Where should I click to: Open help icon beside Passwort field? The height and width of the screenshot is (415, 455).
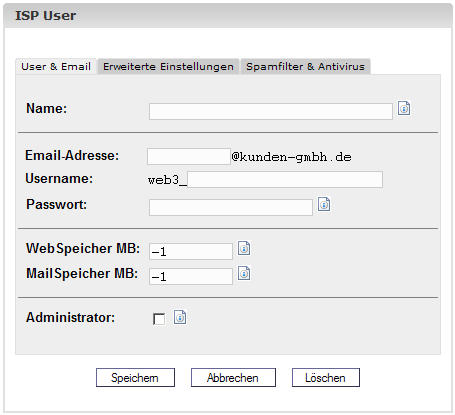pyautogui.click(x=324, y=204)
